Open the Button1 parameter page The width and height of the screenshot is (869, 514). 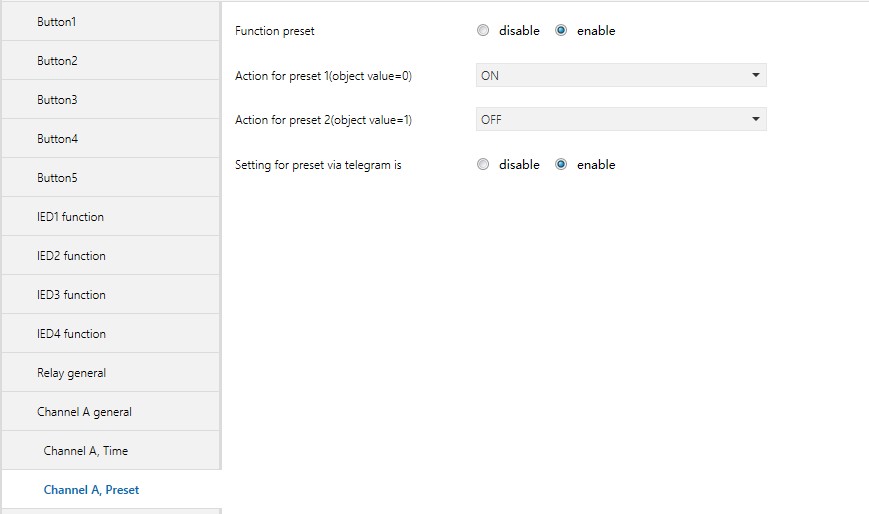click(57, 21)
